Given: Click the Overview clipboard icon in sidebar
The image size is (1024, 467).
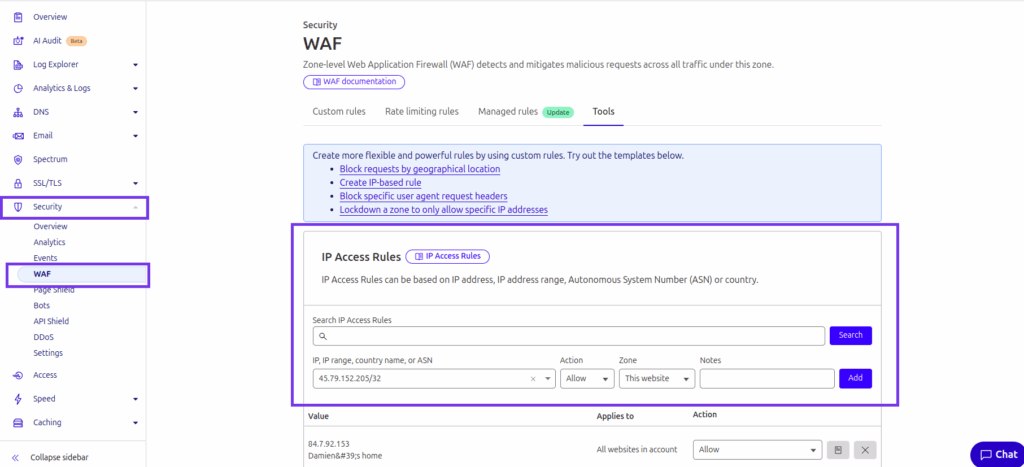Looking at the screenshot, I should pyautogui.click(x=18, y=17).
